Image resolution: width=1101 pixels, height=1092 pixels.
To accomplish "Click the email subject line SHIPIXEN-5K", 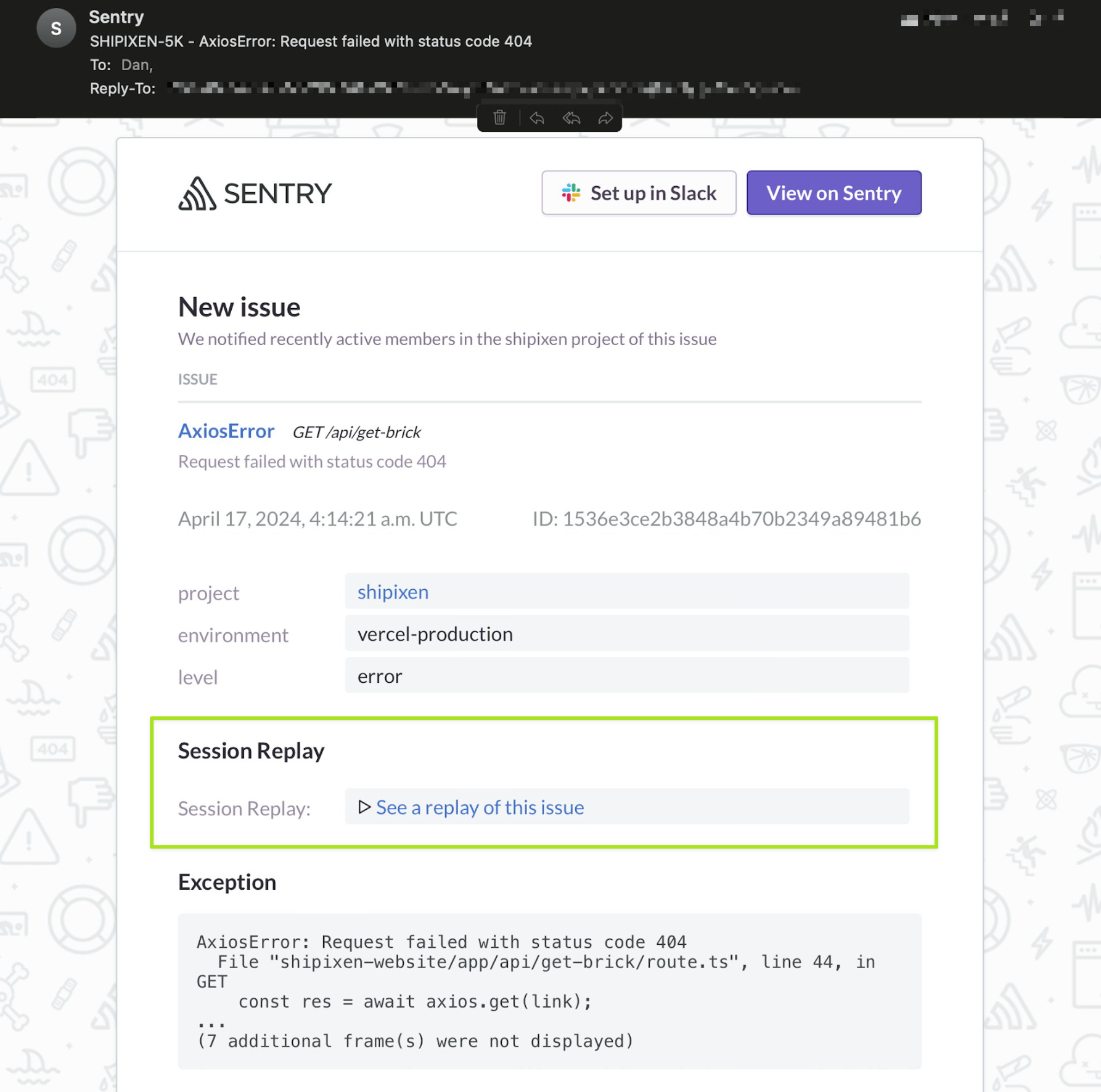I will point(311,41).
